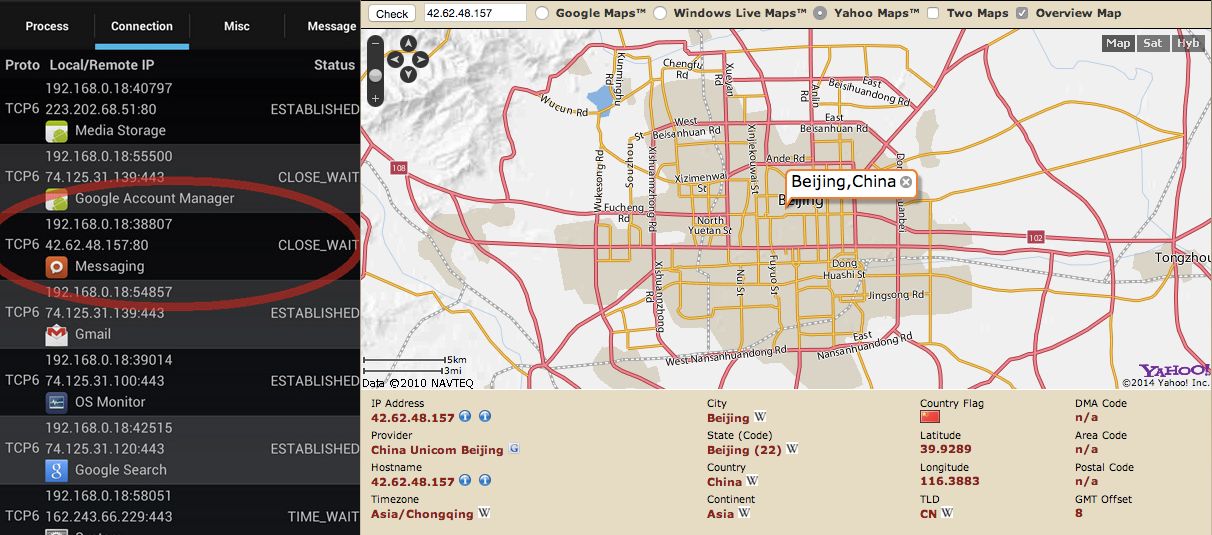Click the IP address input field
The width and height of the screenshot is (1212, 535).
(x=475, y=13)
